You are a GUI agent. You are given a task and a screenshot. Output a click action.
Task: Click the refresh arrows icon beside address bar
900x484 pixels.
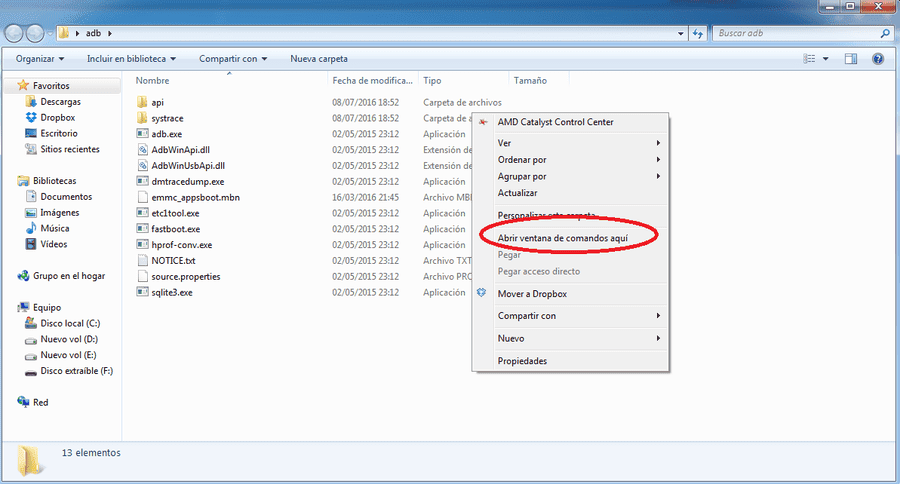point(698,33)
